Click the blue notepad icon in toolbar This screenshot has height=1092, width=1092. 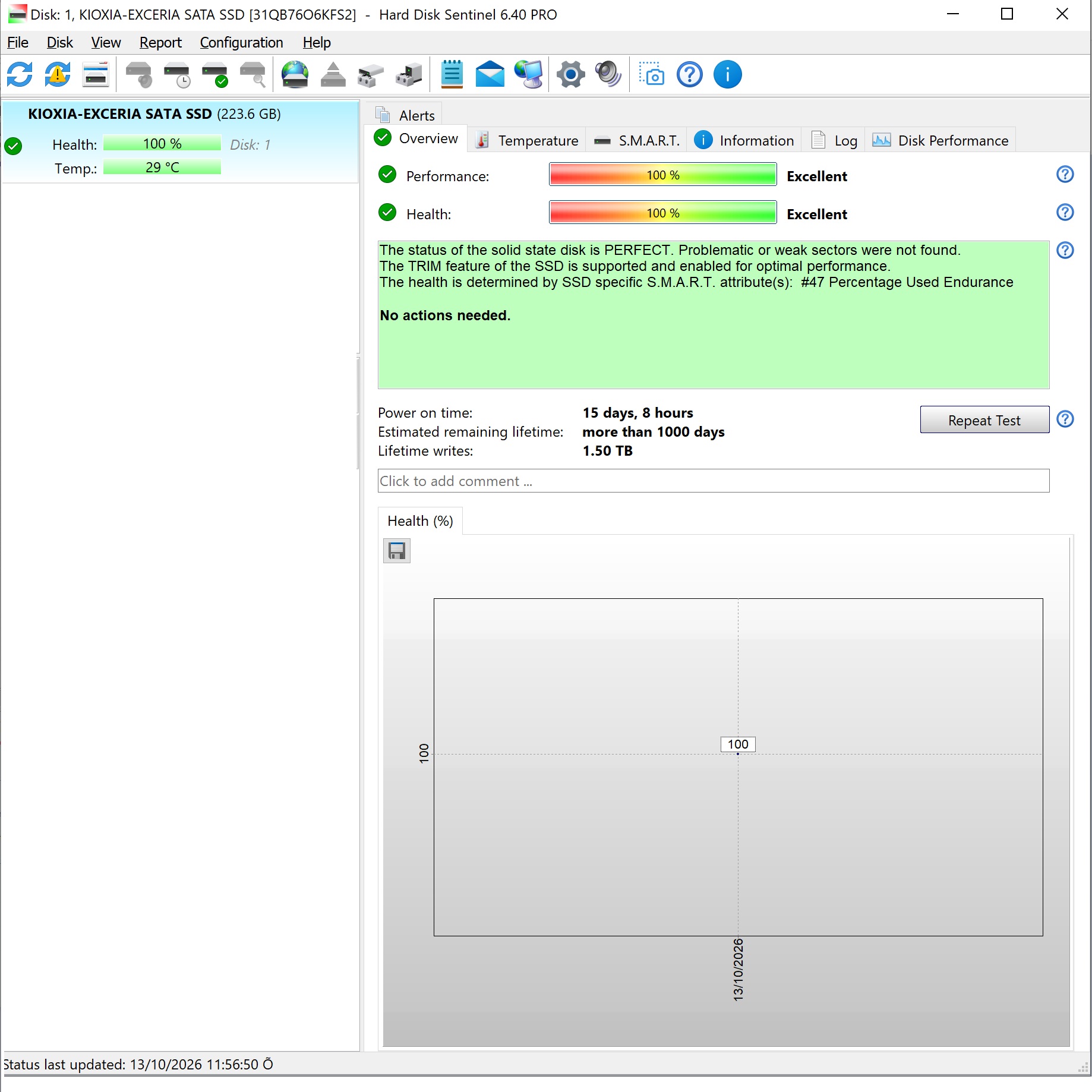point(452,75)
